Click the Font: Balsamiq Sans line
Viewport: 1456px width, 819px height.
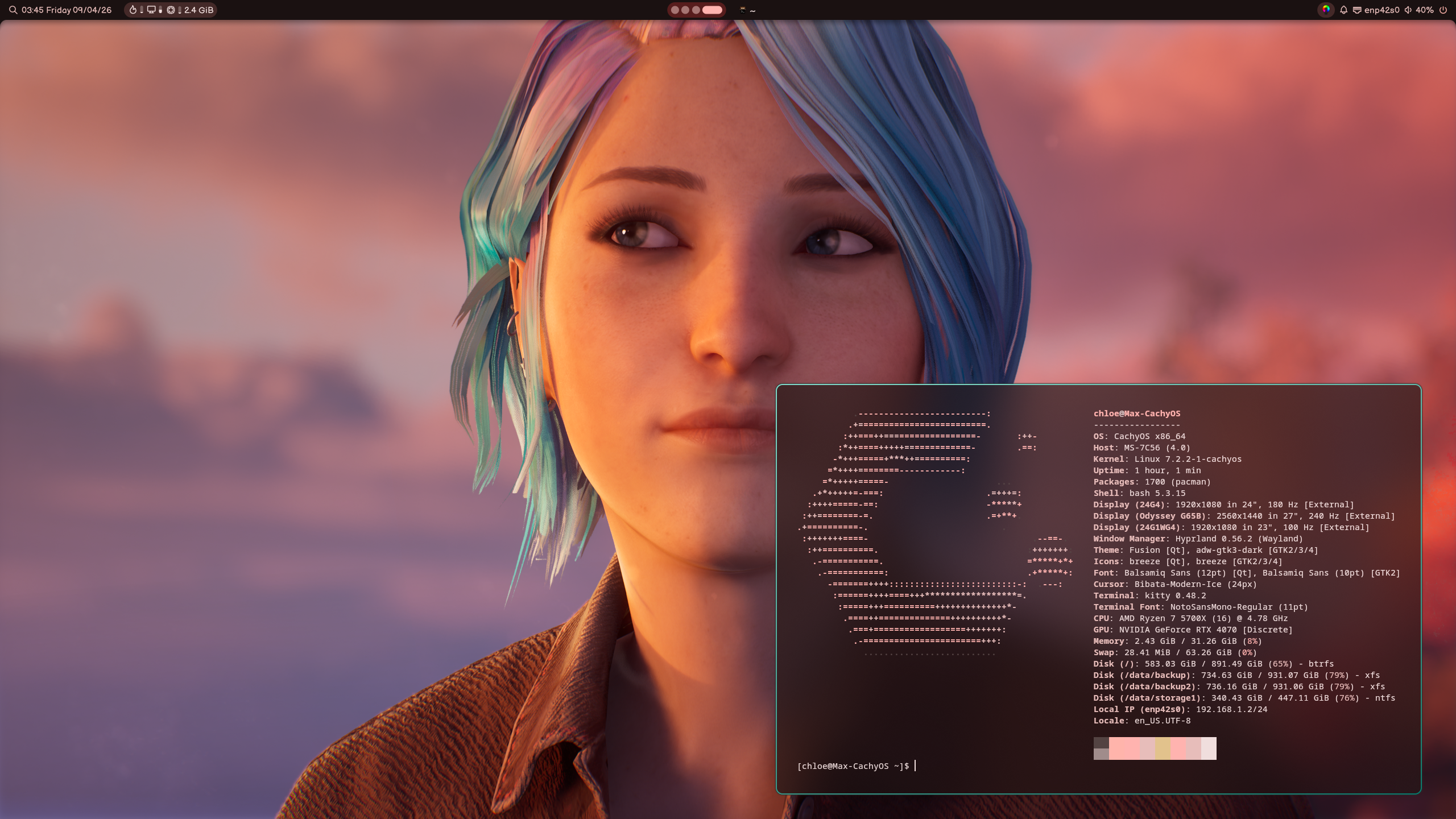(1247, 573)
